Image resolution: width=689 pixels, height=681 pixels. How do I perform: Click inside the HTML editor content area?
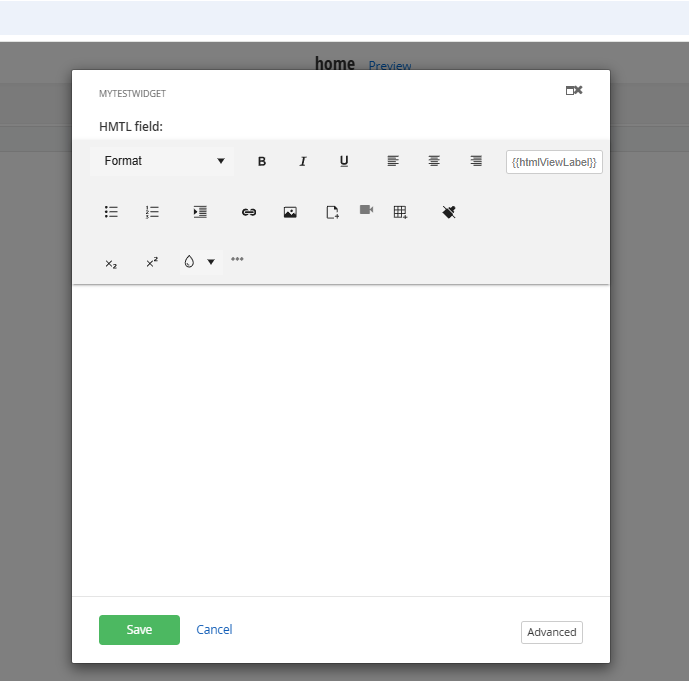point(341,440)
